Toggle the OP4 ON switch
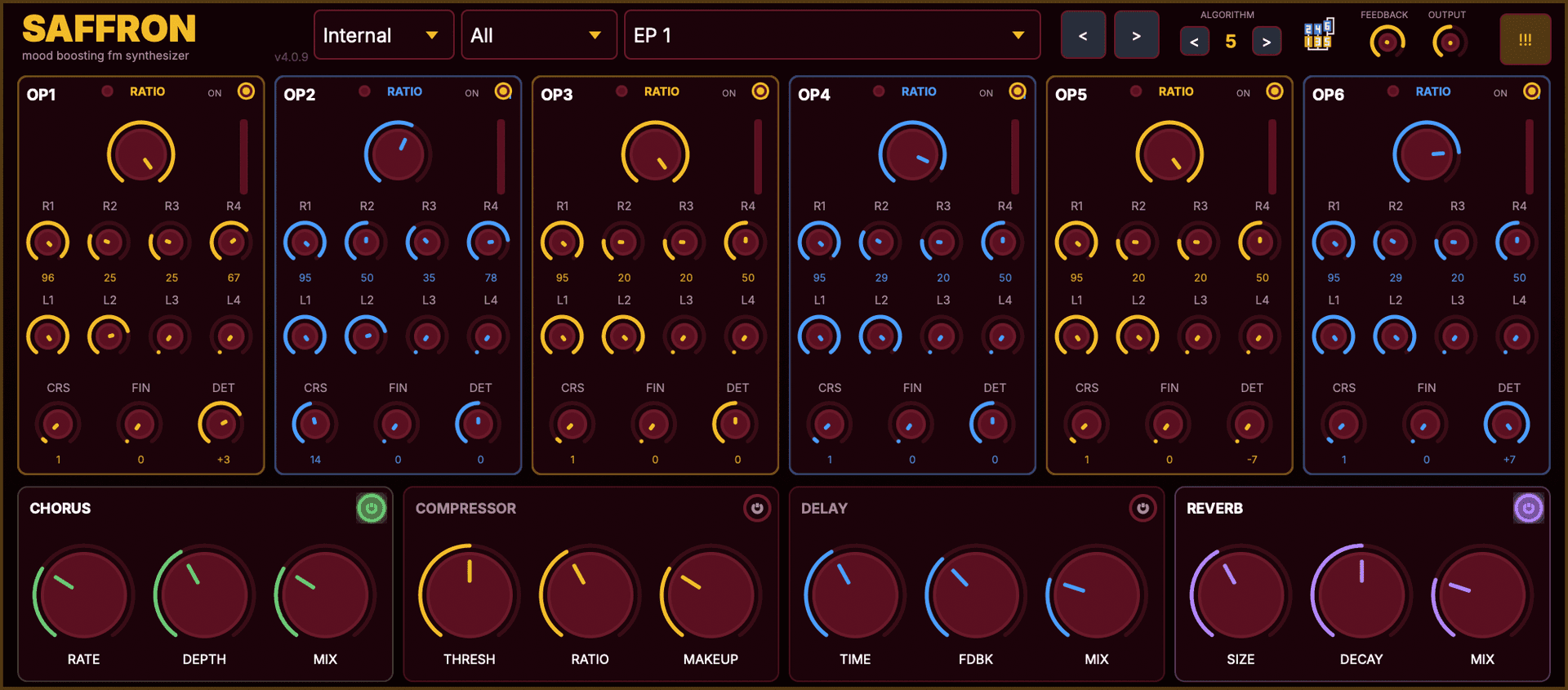The height and width of the screenshot is (690, 1568). [x=1018, y=91]
